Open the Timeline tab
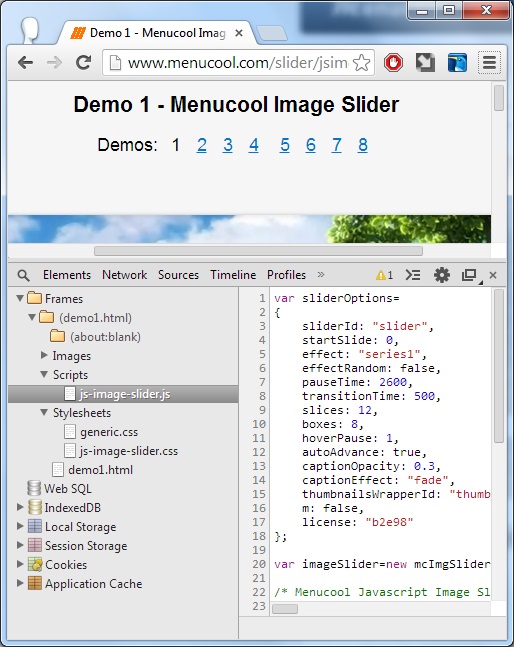514x647 pixels. click(x=233, y=275)
